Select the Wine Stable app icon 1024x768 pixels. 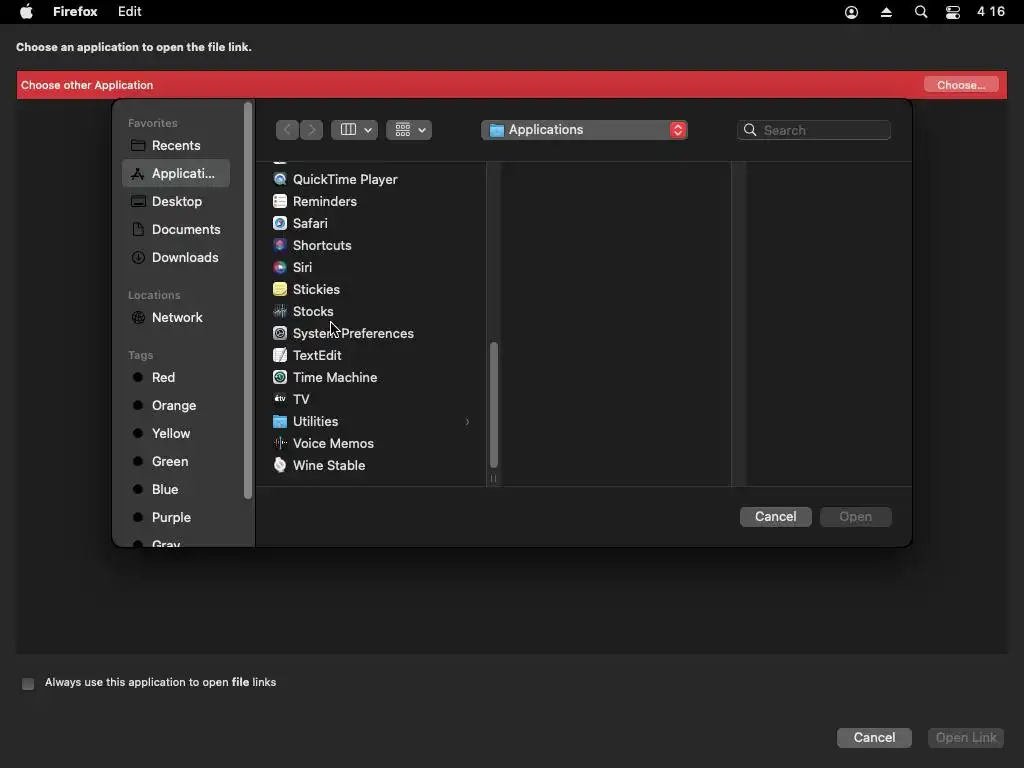[280, 465]
